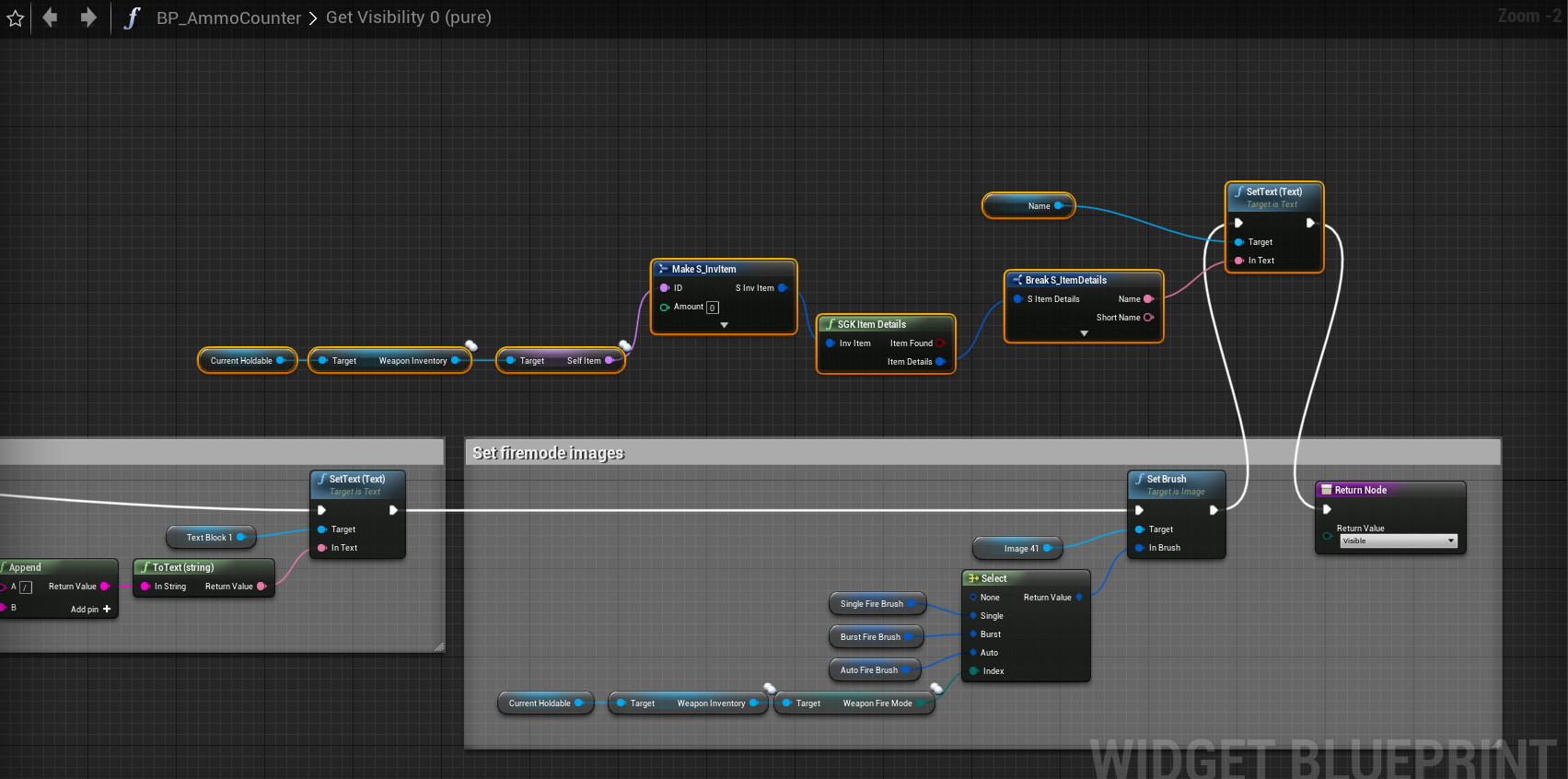Viewport: 1568px width, 779px height.
Task: Click the Index pin on Select node
Action: (x=973, y=671)
